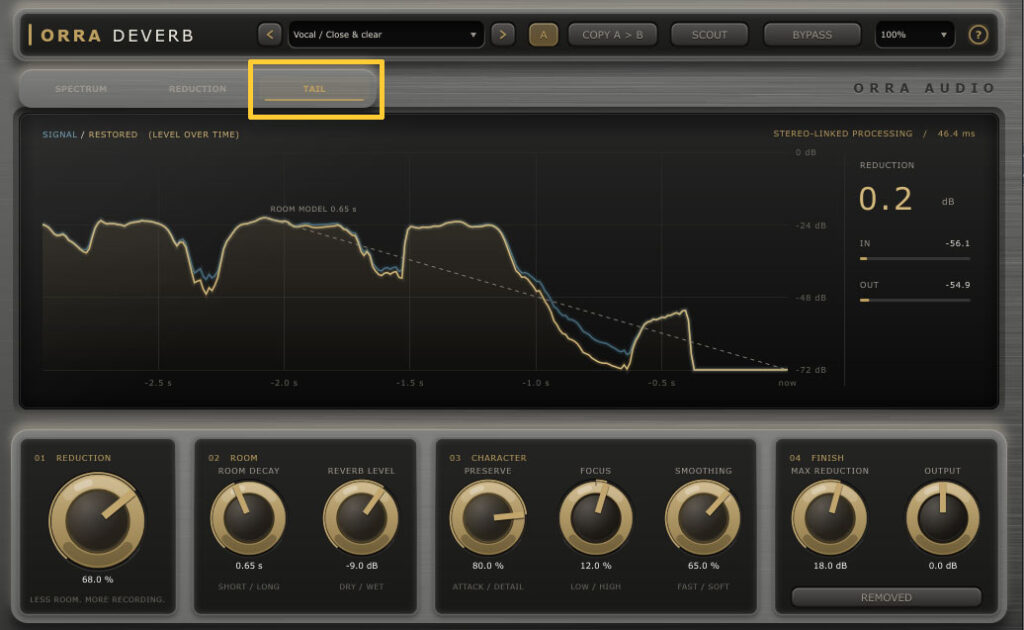Click the ORRA AUDIO brand text
The image size is (1024, 630).
point(924,88)
